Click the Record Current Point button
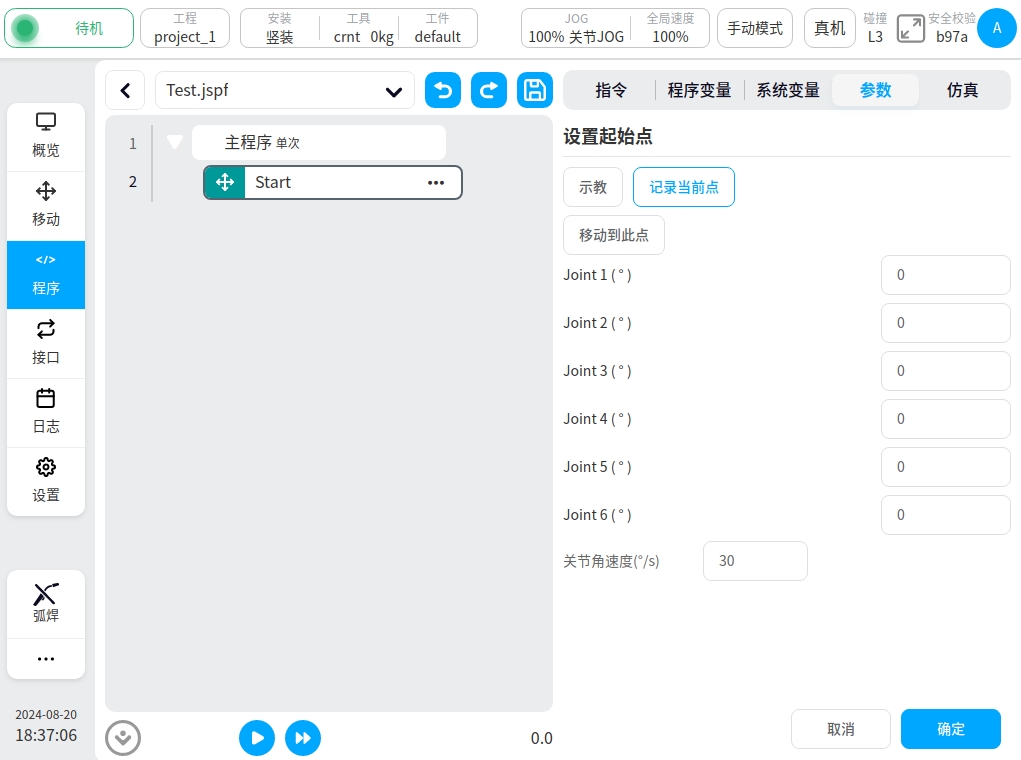1021x760 pixels. click(684, 187)
